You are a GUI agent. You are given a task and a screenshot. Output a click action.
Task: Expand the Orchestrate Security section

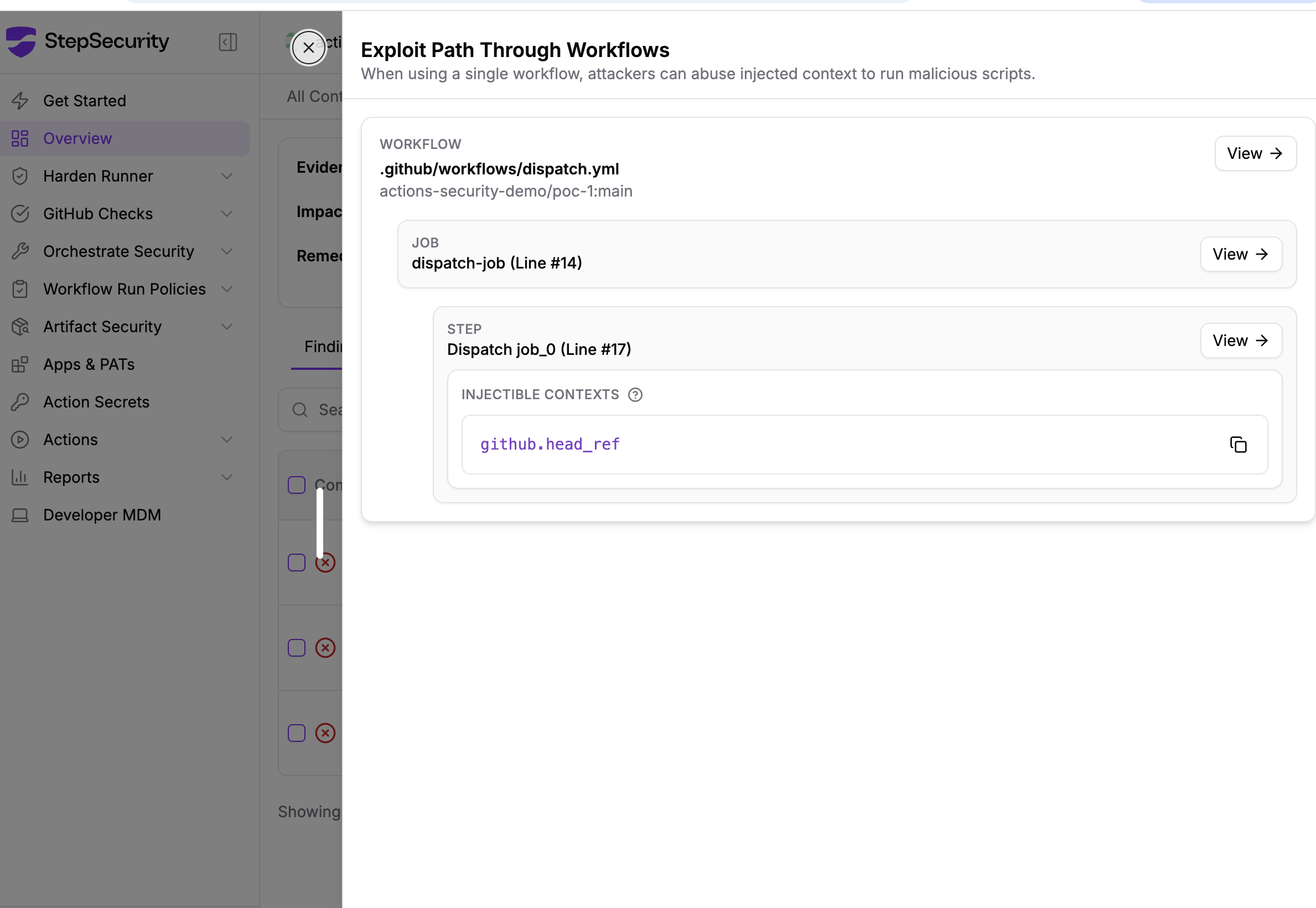(227, 251)
